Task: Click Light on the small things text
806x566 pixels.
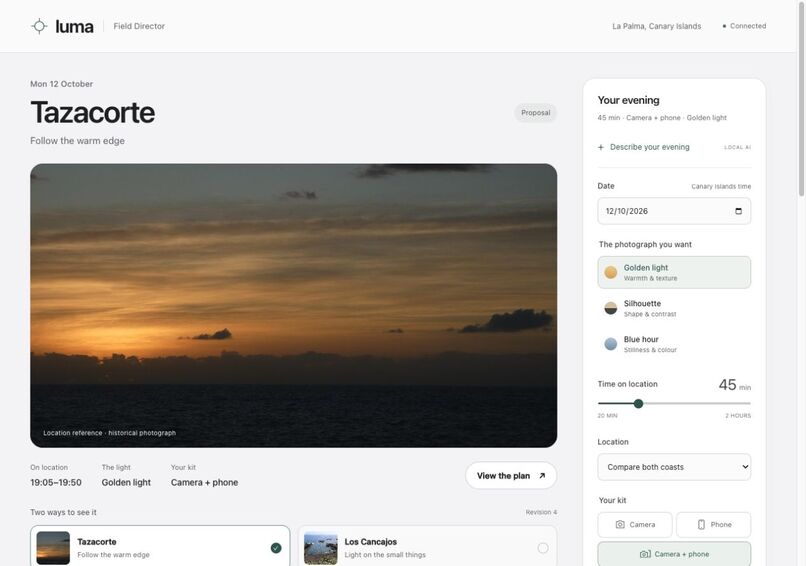Action: pyautogui.click(x=385, y=555)
